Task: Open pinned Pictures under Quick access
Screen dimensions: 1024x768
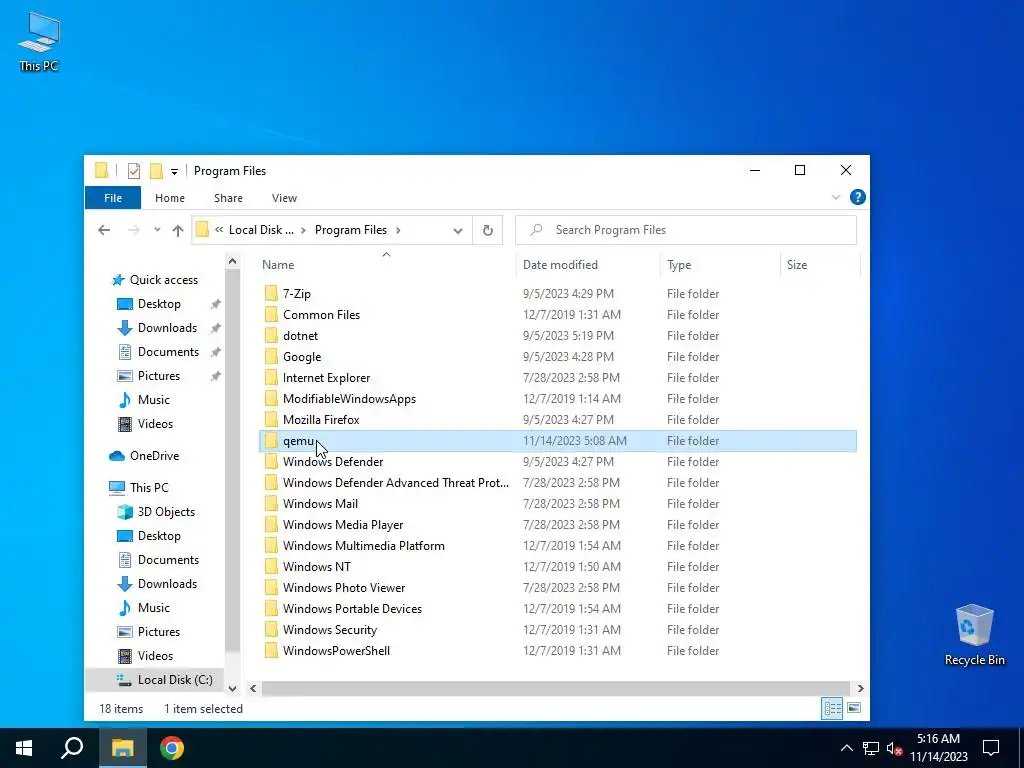Action: pos(159,376)
